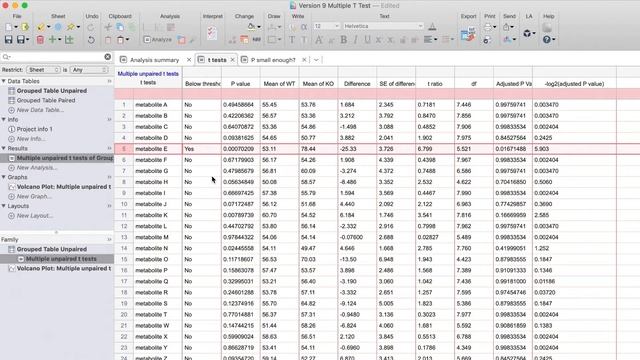The width and height of the screenshot is (640, 360).
Task: Close the 'P small enough?' tab
Action: coord(304,60)
